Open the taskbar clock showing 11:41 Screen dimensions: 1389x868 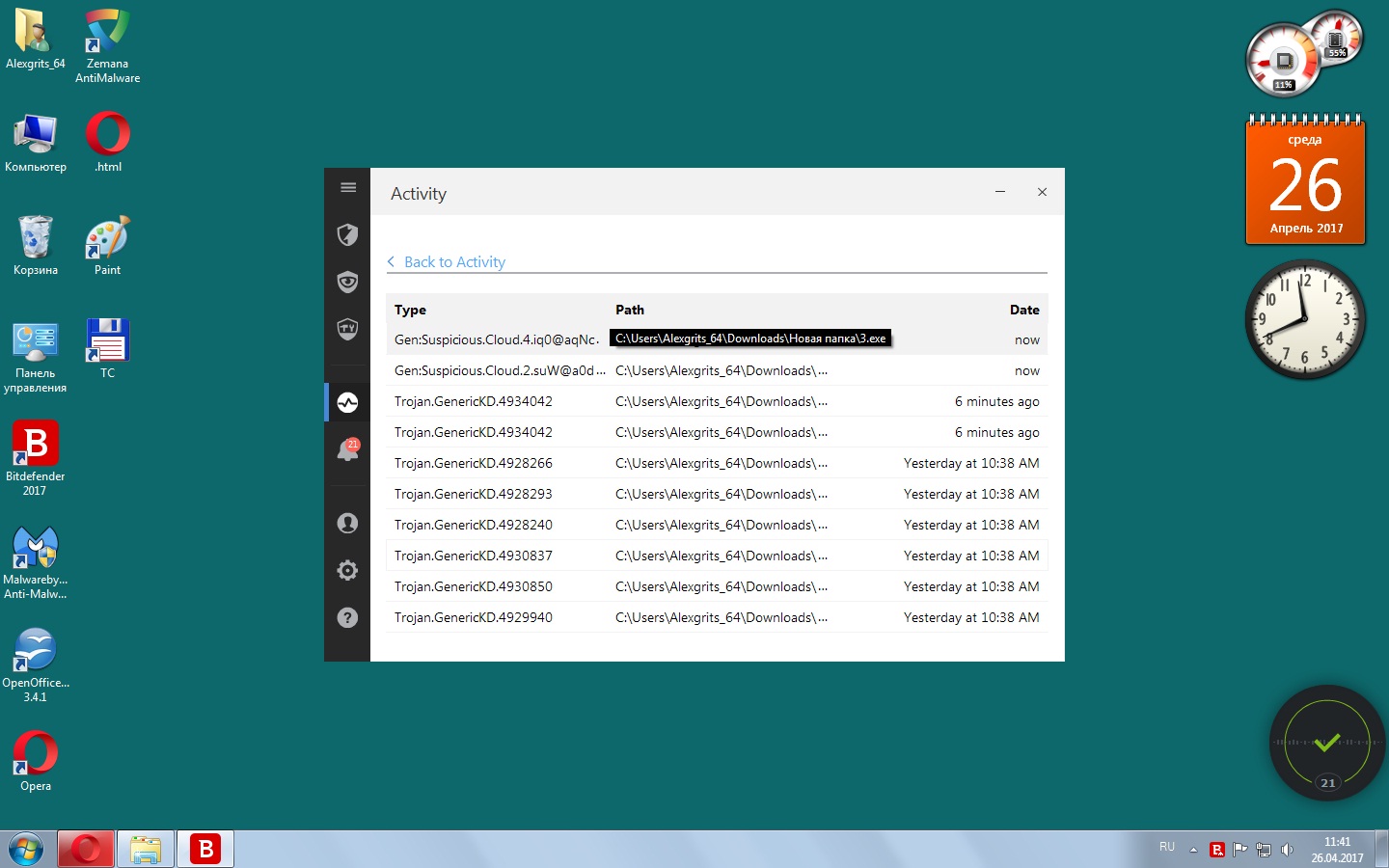pyautogui.click(x=1337, y=850)
